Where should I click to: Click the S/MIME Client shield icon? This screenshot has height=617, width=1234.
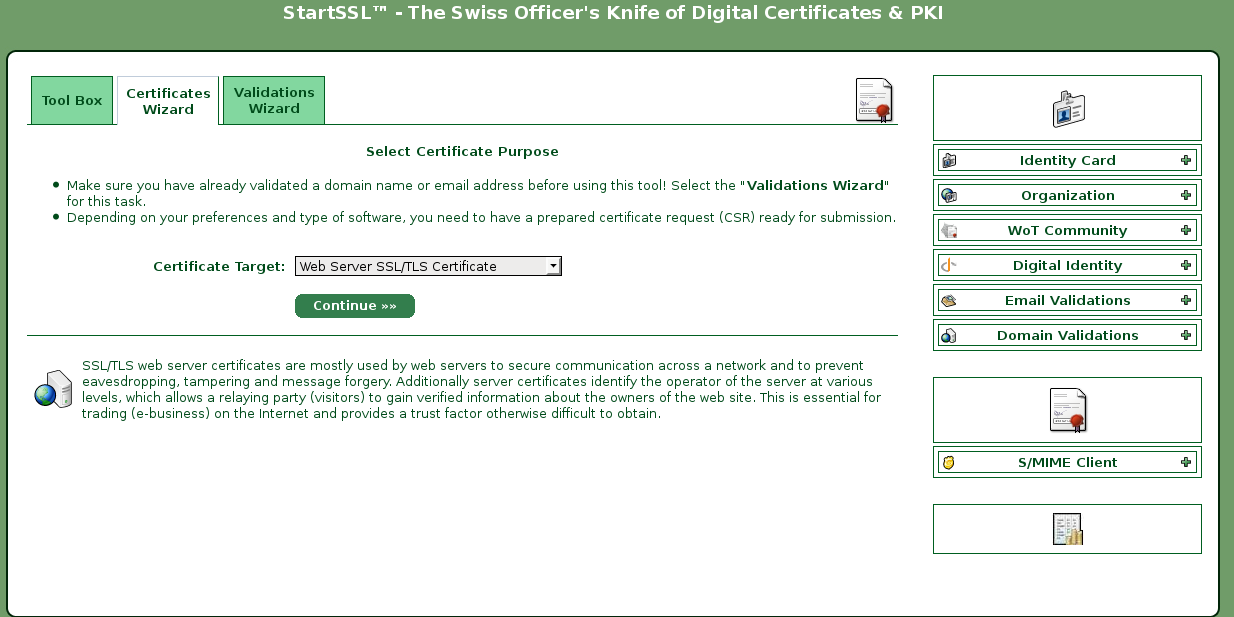click(949, 462)
